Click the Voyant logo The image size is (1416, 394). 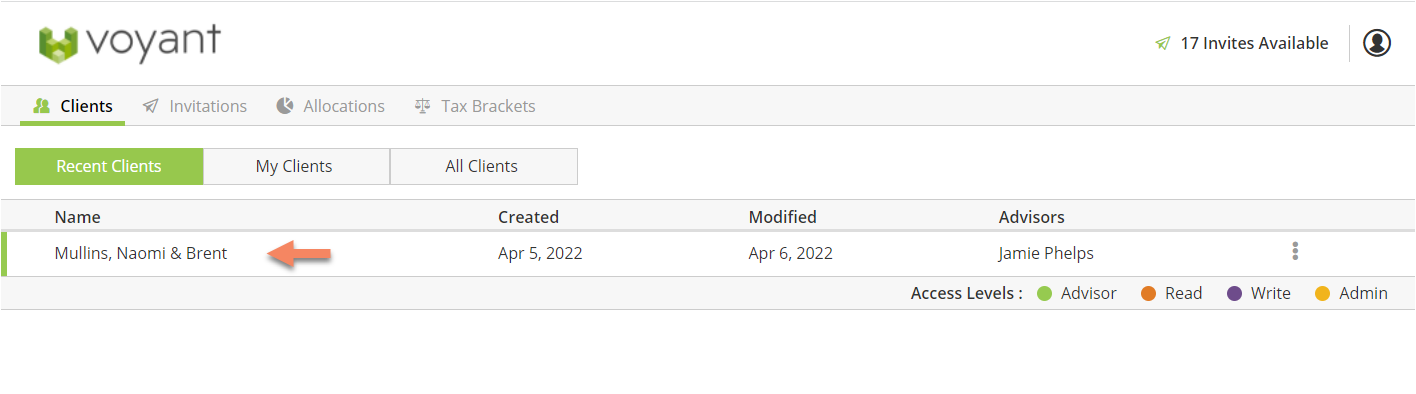click(x=129, y=43)
